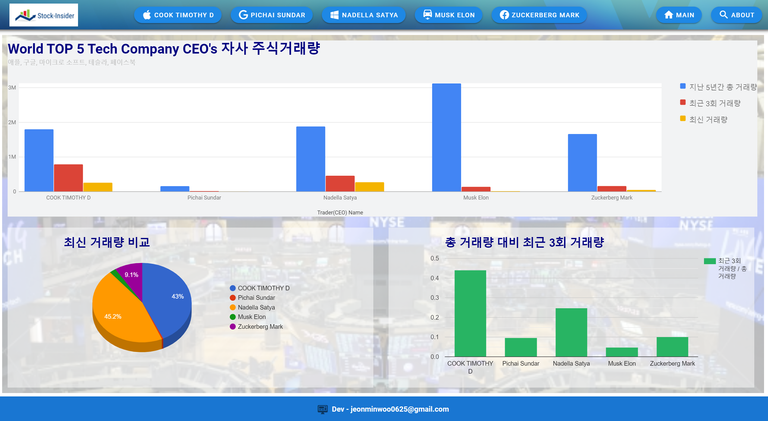The image size is (768, 421).
Task: Click pie legend dot for Nadella Satya
Action: (233, 307)
